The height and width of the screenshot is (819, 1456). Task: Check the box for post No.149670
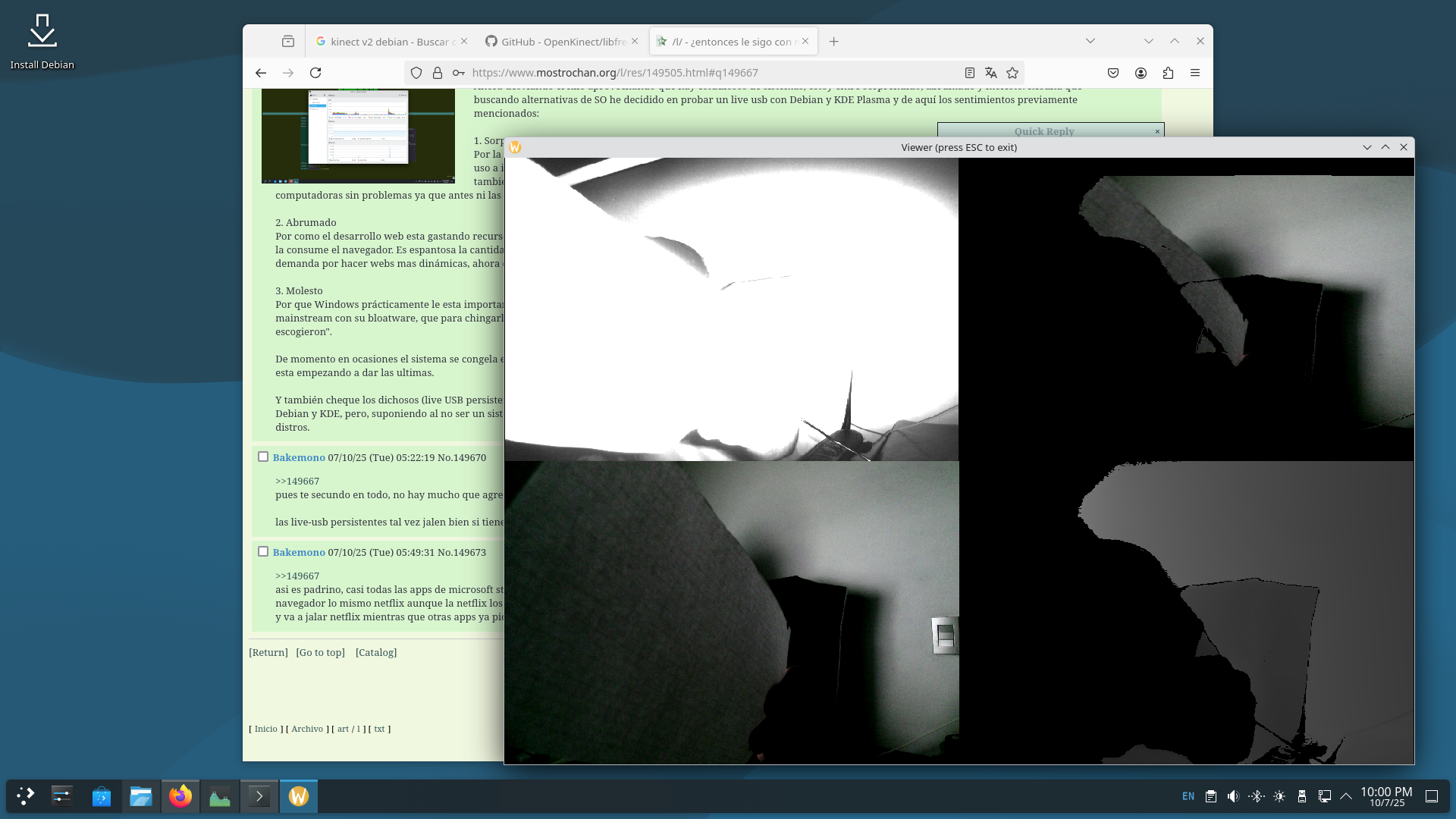[x=263, y=457]
